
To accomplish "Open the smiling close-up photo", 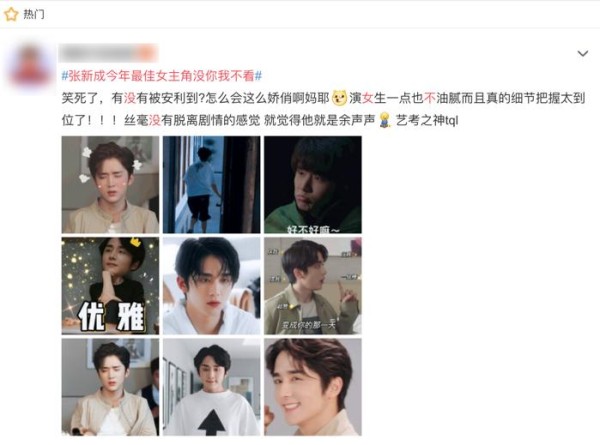I will click(x=313, y=387).
